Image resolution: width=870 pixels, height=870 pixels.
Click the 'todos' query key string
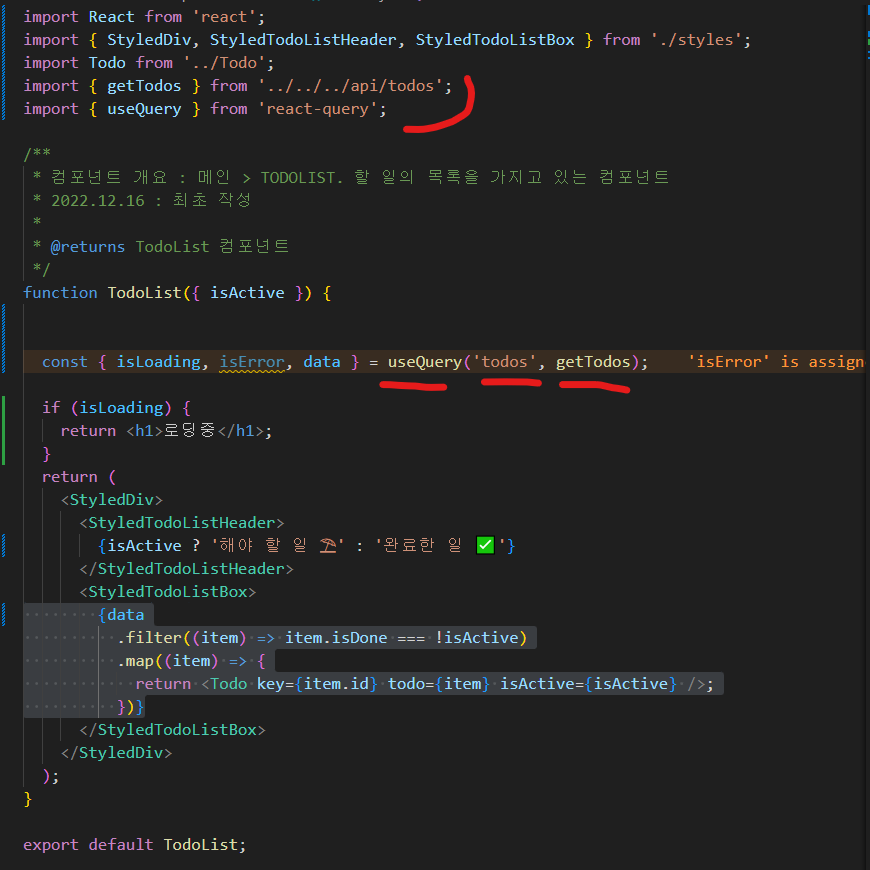(504, 362)
